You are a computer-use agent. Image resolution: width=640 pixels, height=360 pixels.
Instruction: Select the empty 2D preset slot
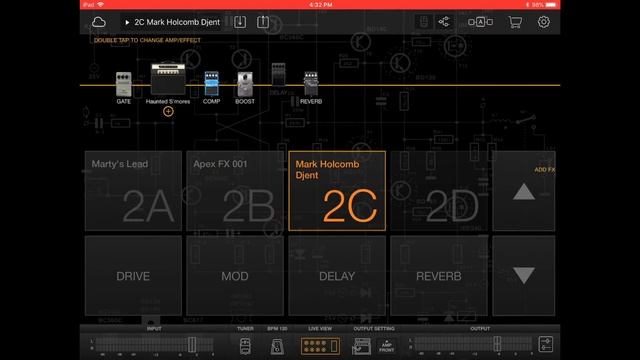(x=439, y=191)
